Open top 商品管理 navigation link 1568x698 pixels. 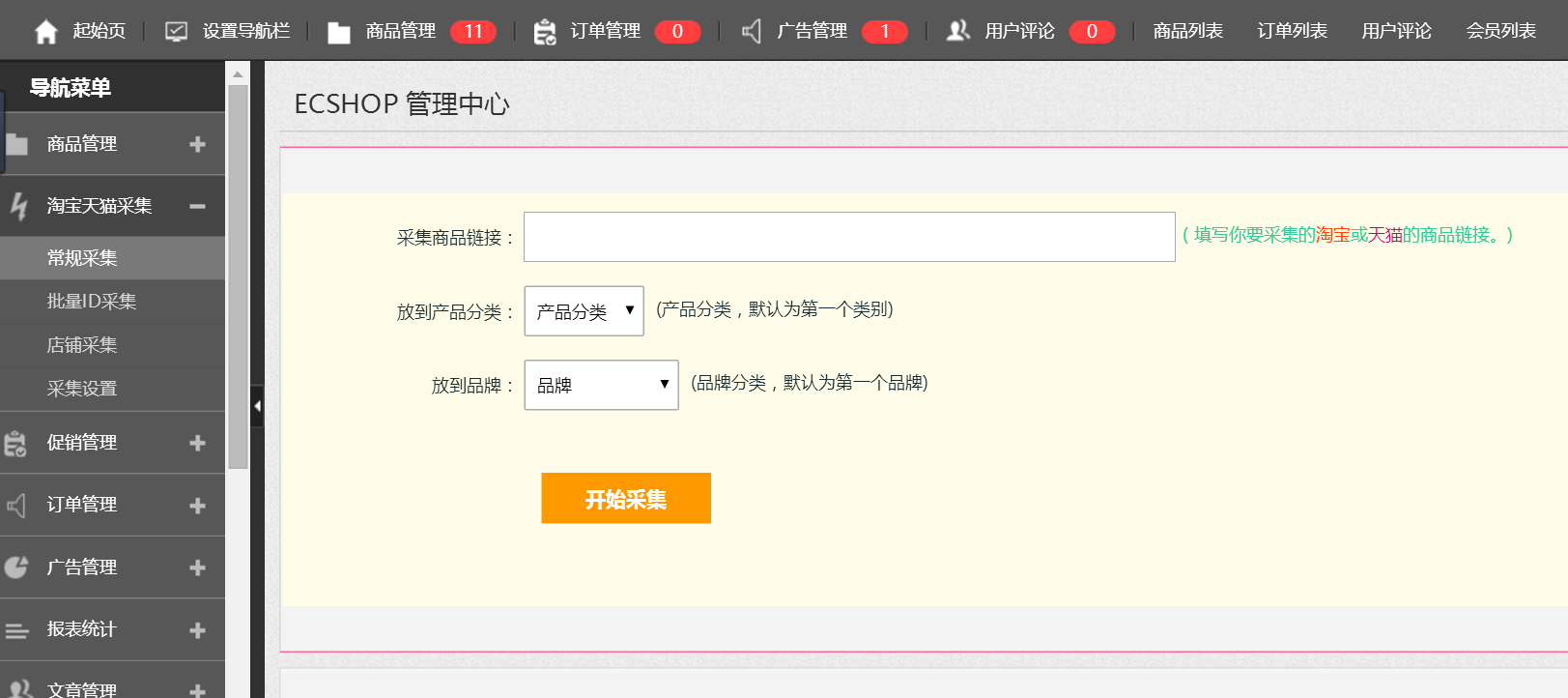[401, 31]
